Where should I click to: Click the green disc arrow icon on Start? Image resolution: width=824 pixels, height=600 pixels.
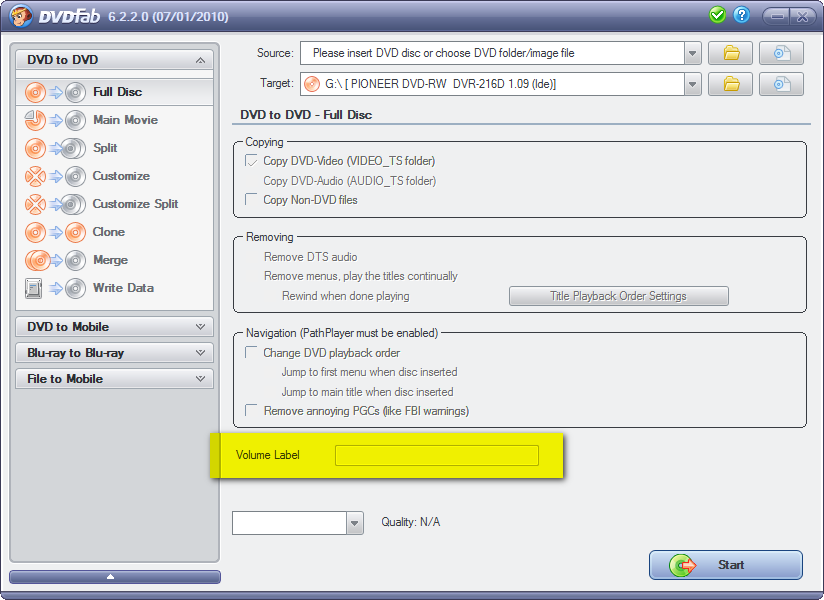pyautogui.click(x=682, y=565)
